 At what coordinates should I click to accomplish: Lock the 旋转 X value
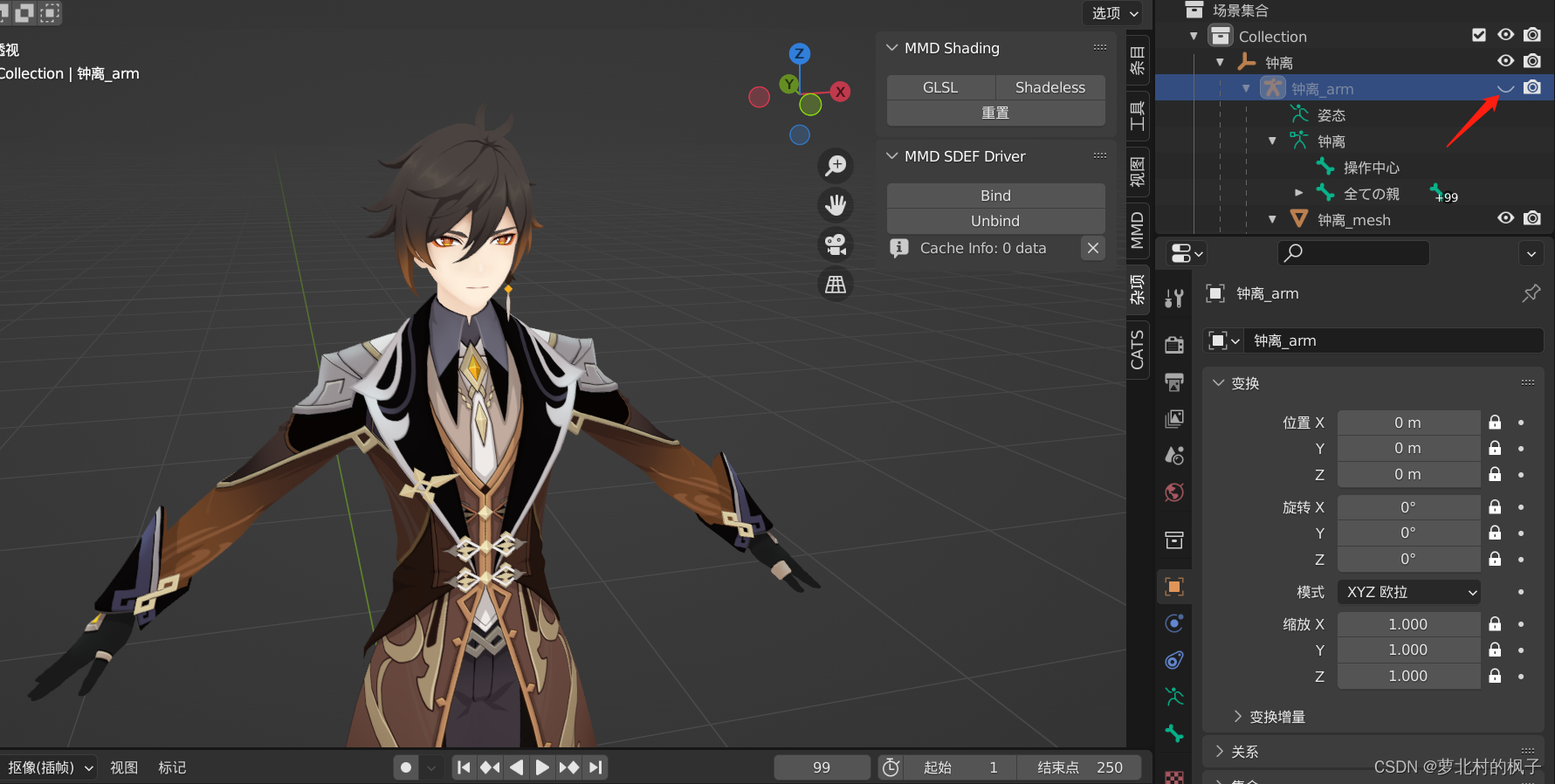pos(1495,507)
